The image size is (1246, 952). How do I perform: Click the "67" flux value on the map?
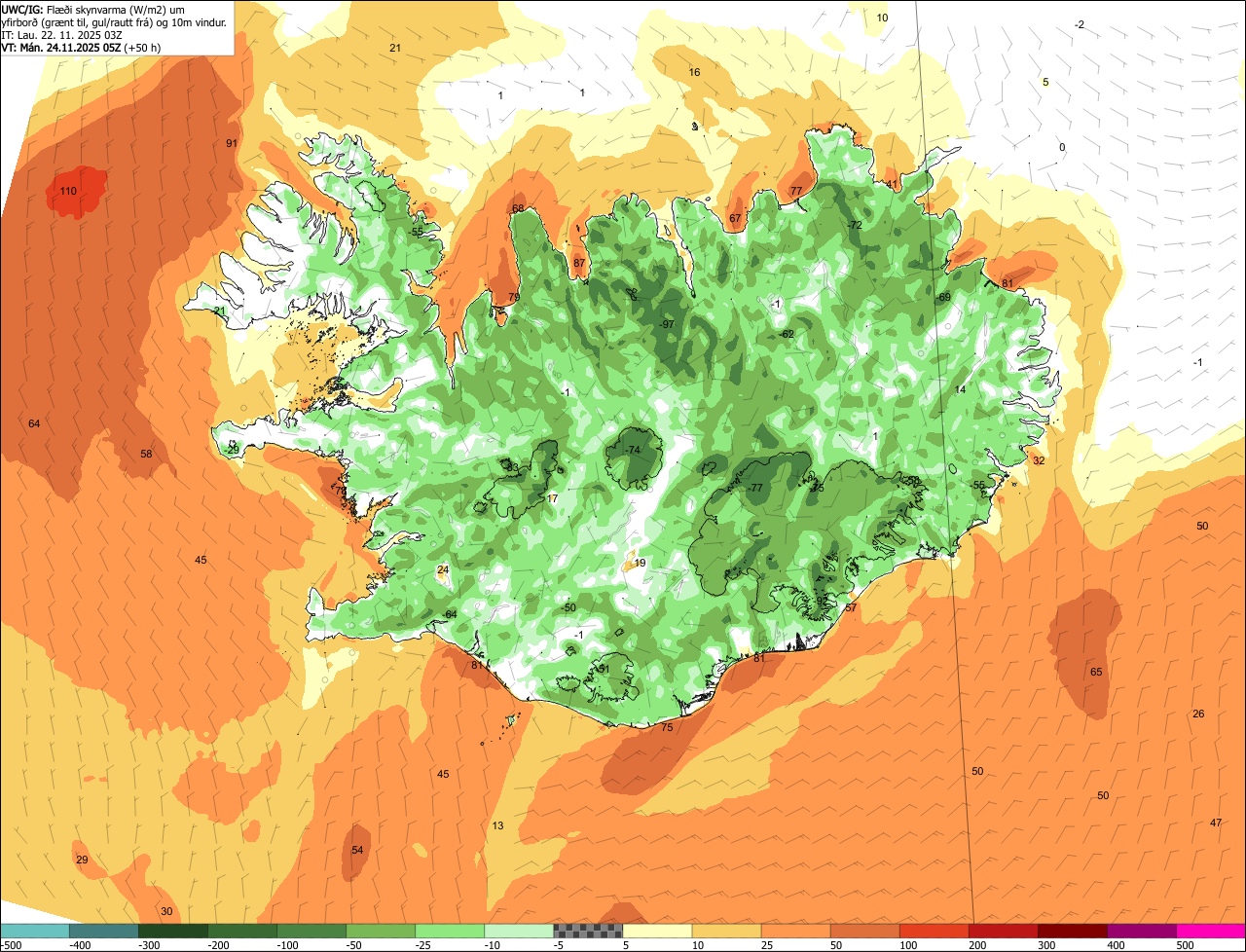coord(735,218)
